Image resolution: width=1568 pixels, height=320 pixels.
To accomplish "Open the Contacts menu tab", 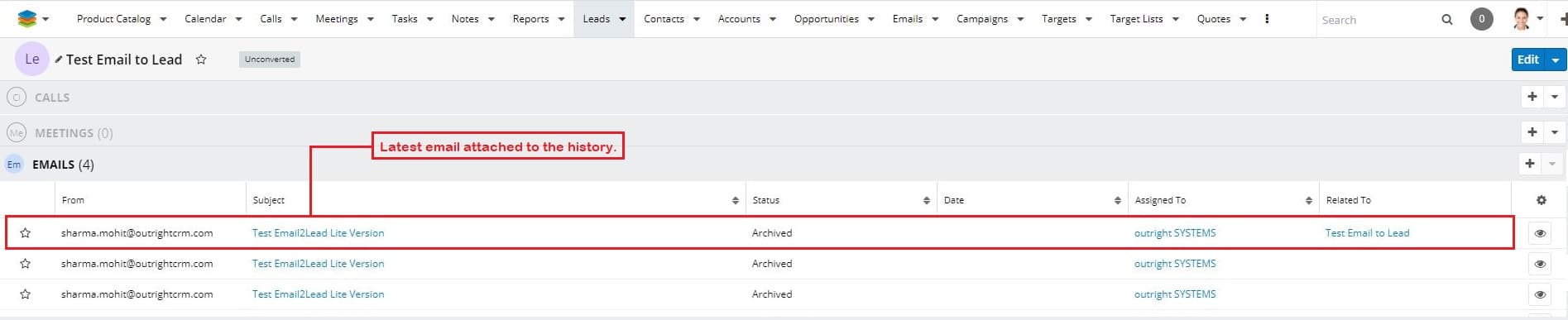I will [x=664, y=19].
